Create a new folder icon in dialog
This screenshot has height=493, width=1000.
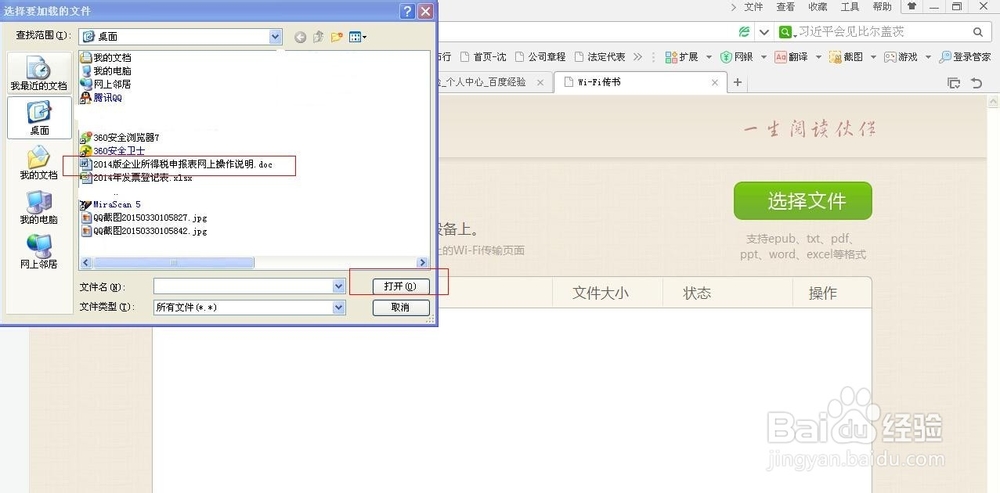coord(337,38)
